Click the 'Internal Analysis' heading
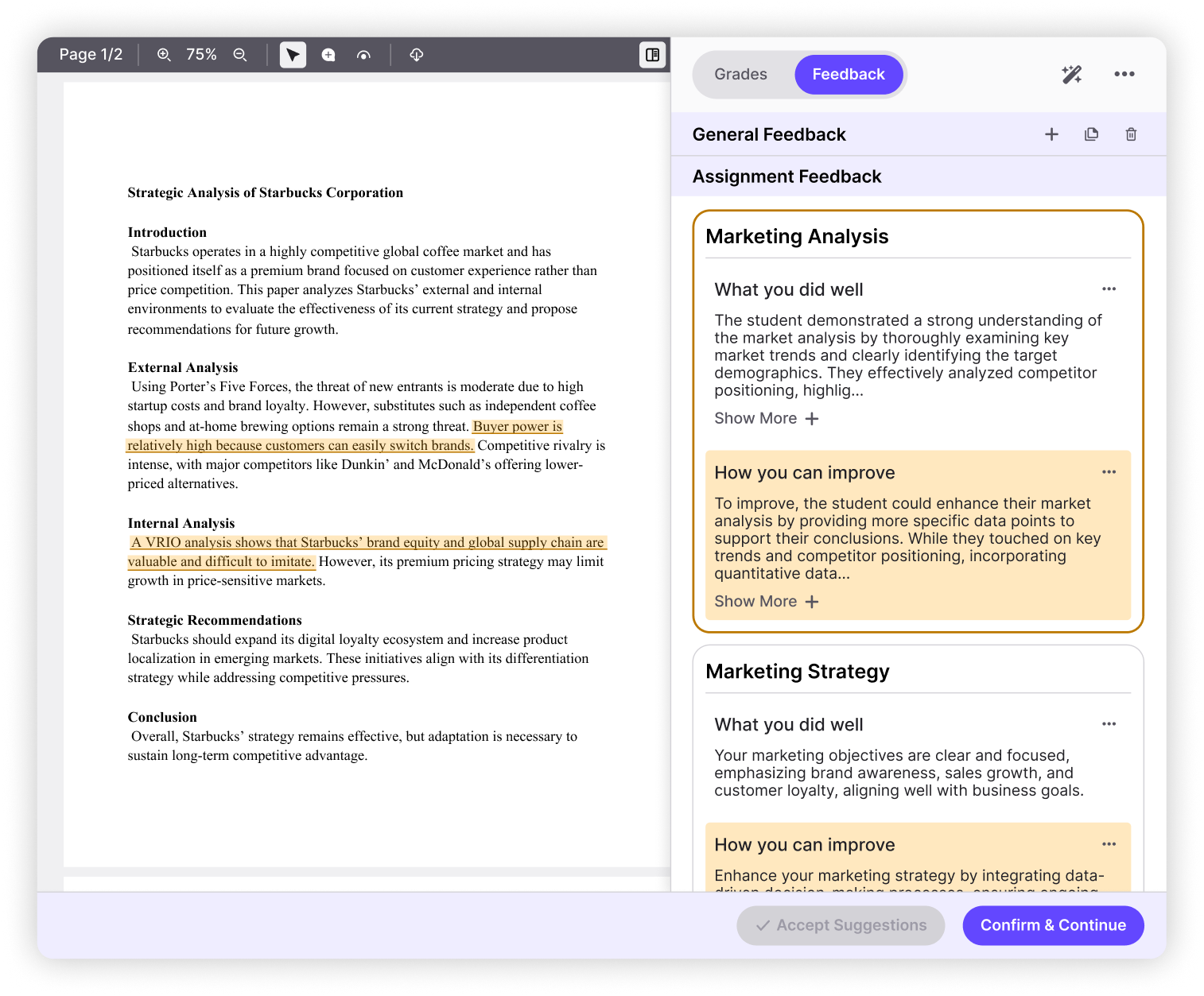 click(181, 523)
